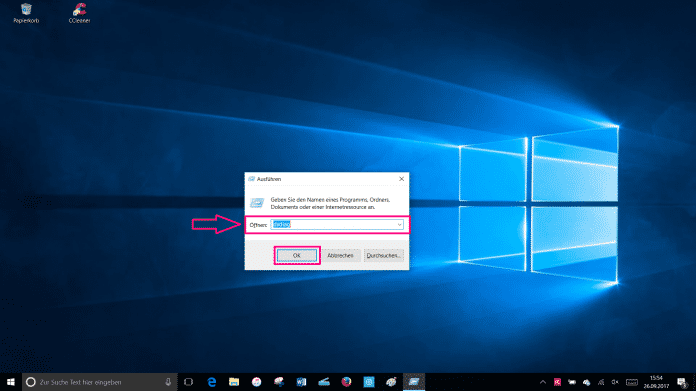Open the scanner app icon in the taskbar
Viewport: 696px width, 391px height.
pyautogui.click(x=324, y=382)
